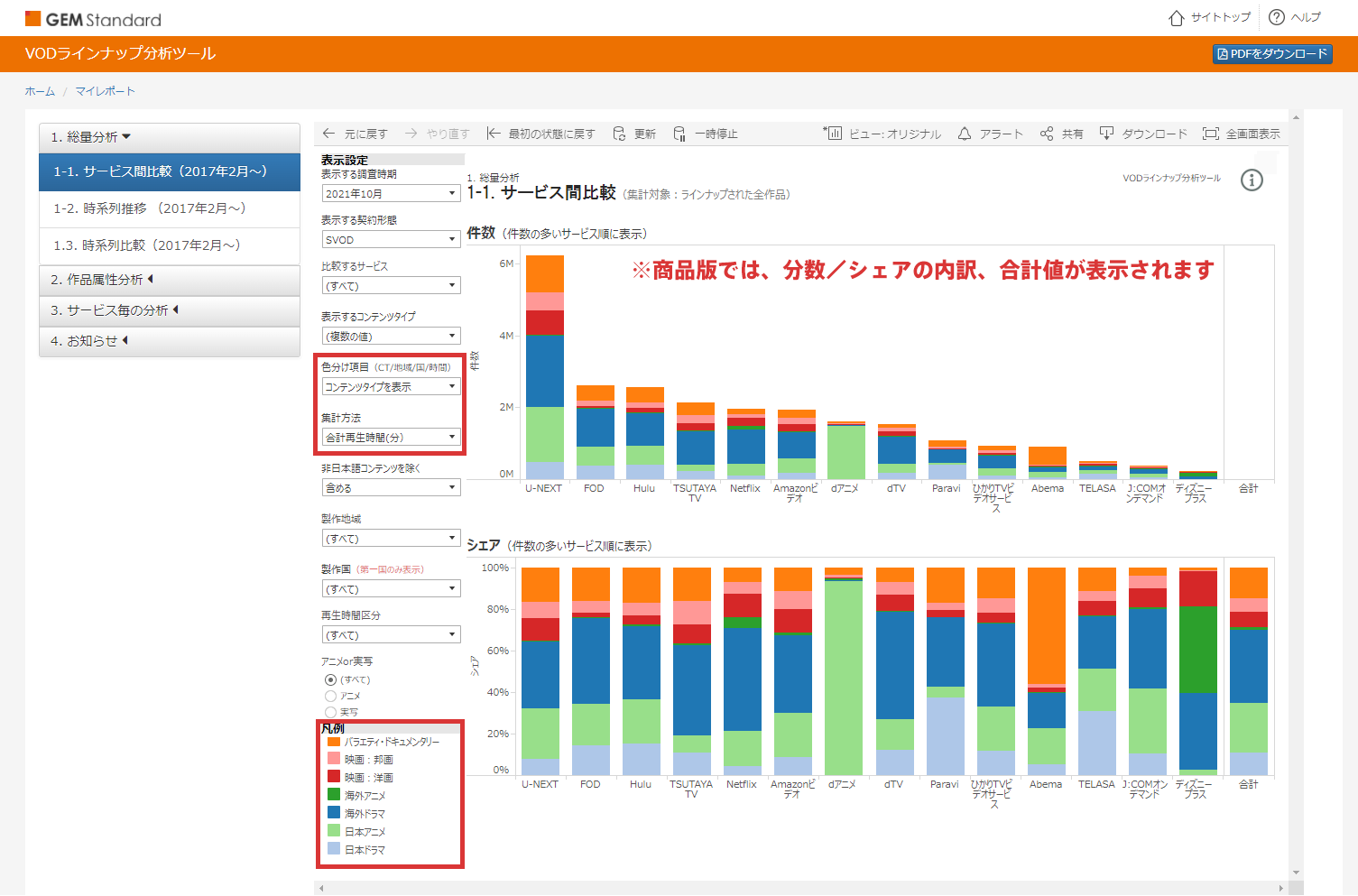Open マイレポート breadcrumb link
The height and width of the screenshot is (896, 1358).
pos(105,91)
